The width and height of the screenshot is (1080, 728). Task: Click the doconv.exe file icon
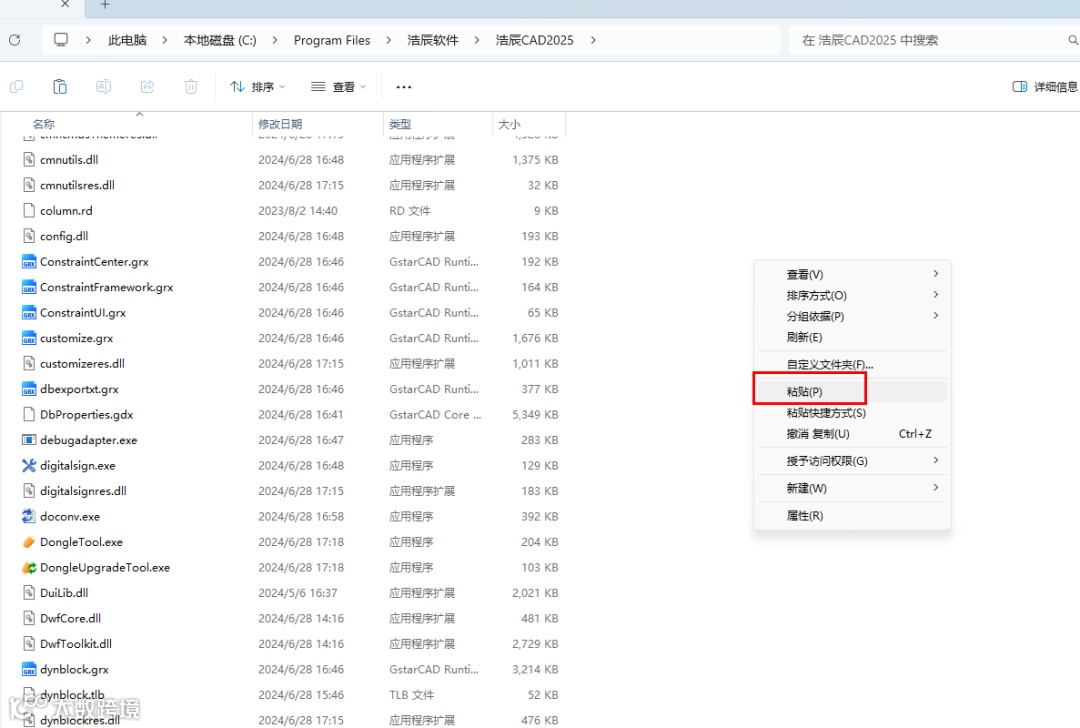click(29, 517)
